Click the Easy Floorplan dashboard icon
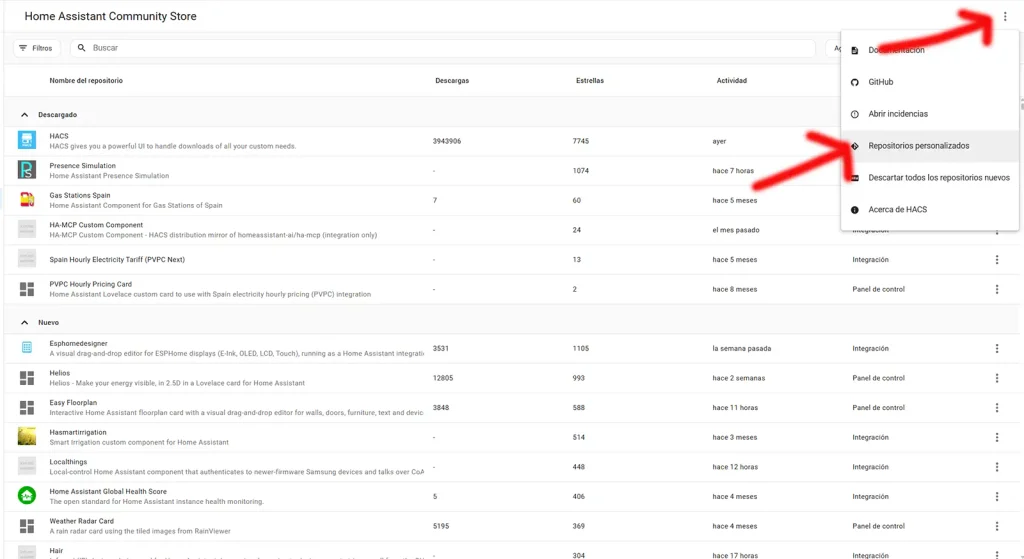 pos(27,407)
